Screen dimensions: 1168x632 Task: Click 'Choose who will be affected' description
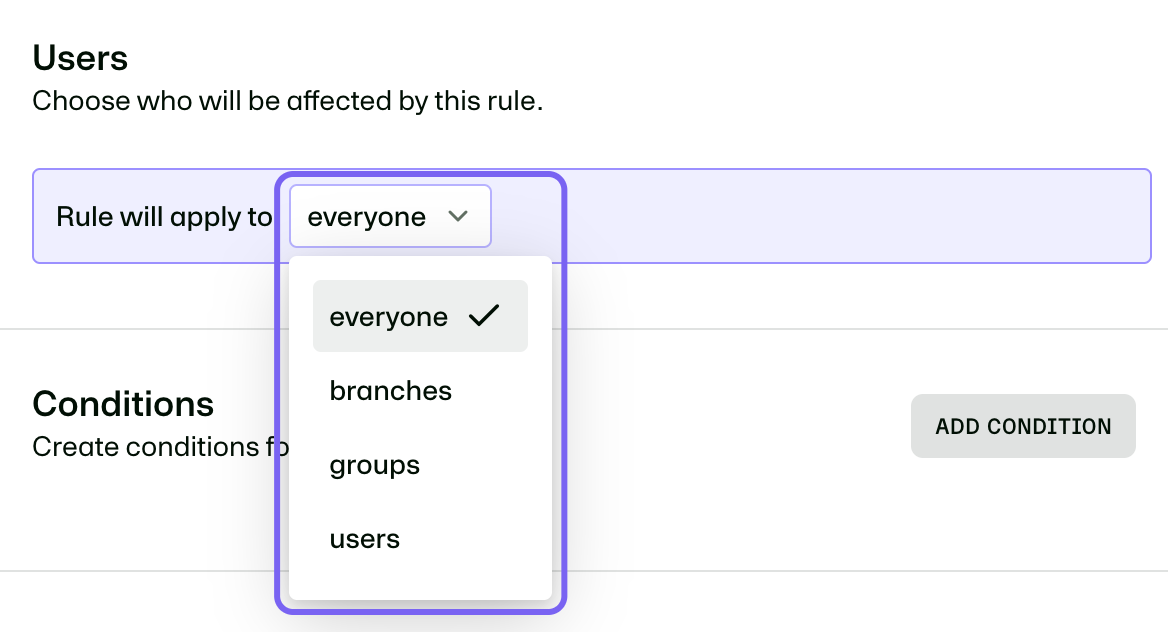pyautogui.click(x=288, y=101)
